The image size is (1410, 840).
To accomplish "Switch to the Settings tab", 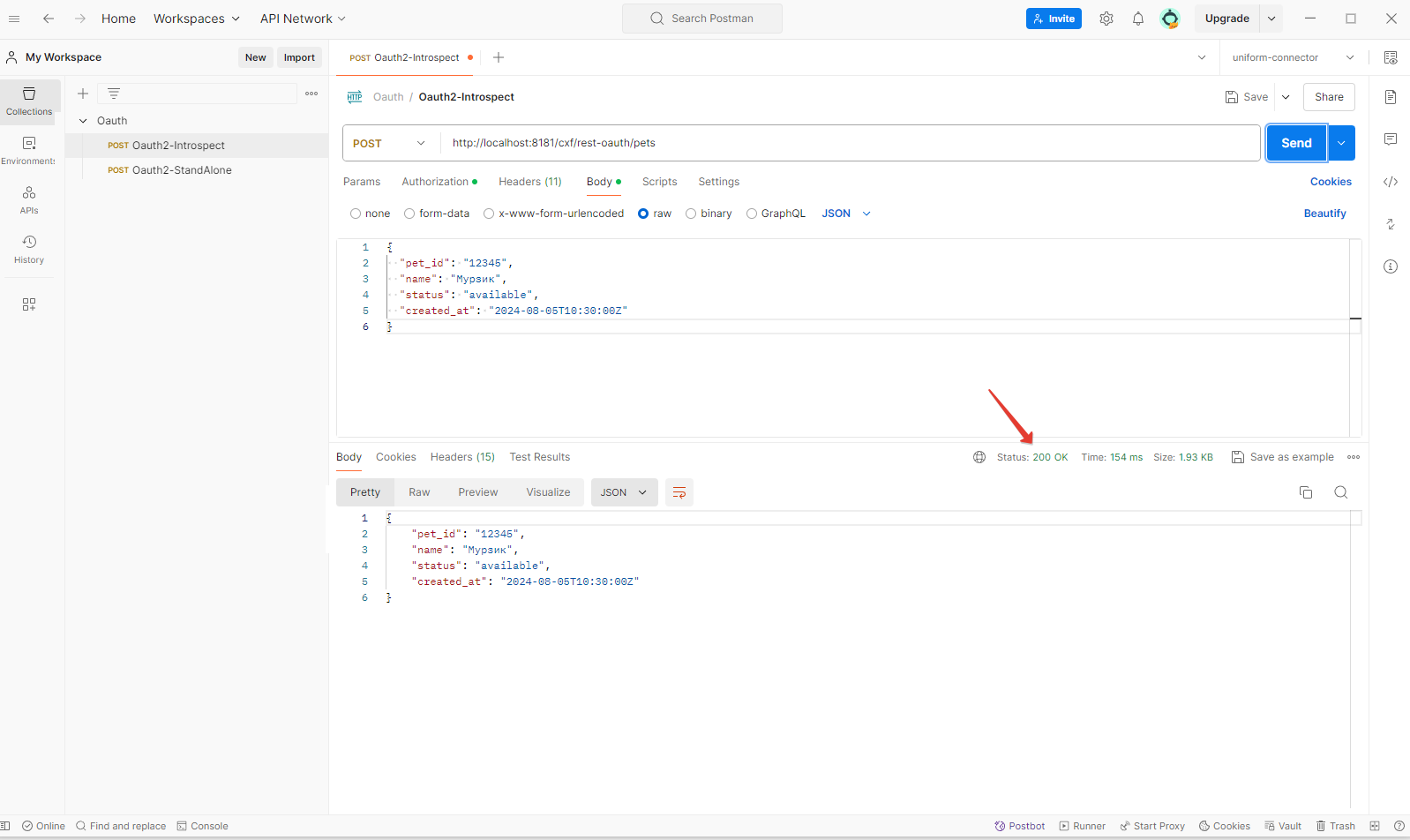I will pyautogui.click(x=719, y=182).
